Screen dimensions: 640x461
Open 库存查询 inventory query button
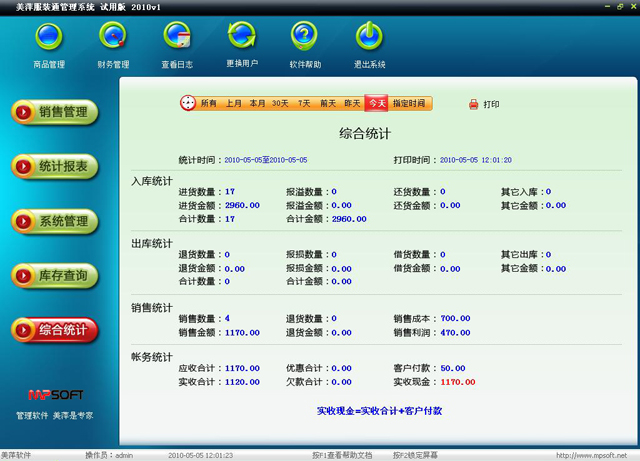[x=56, y=275]
